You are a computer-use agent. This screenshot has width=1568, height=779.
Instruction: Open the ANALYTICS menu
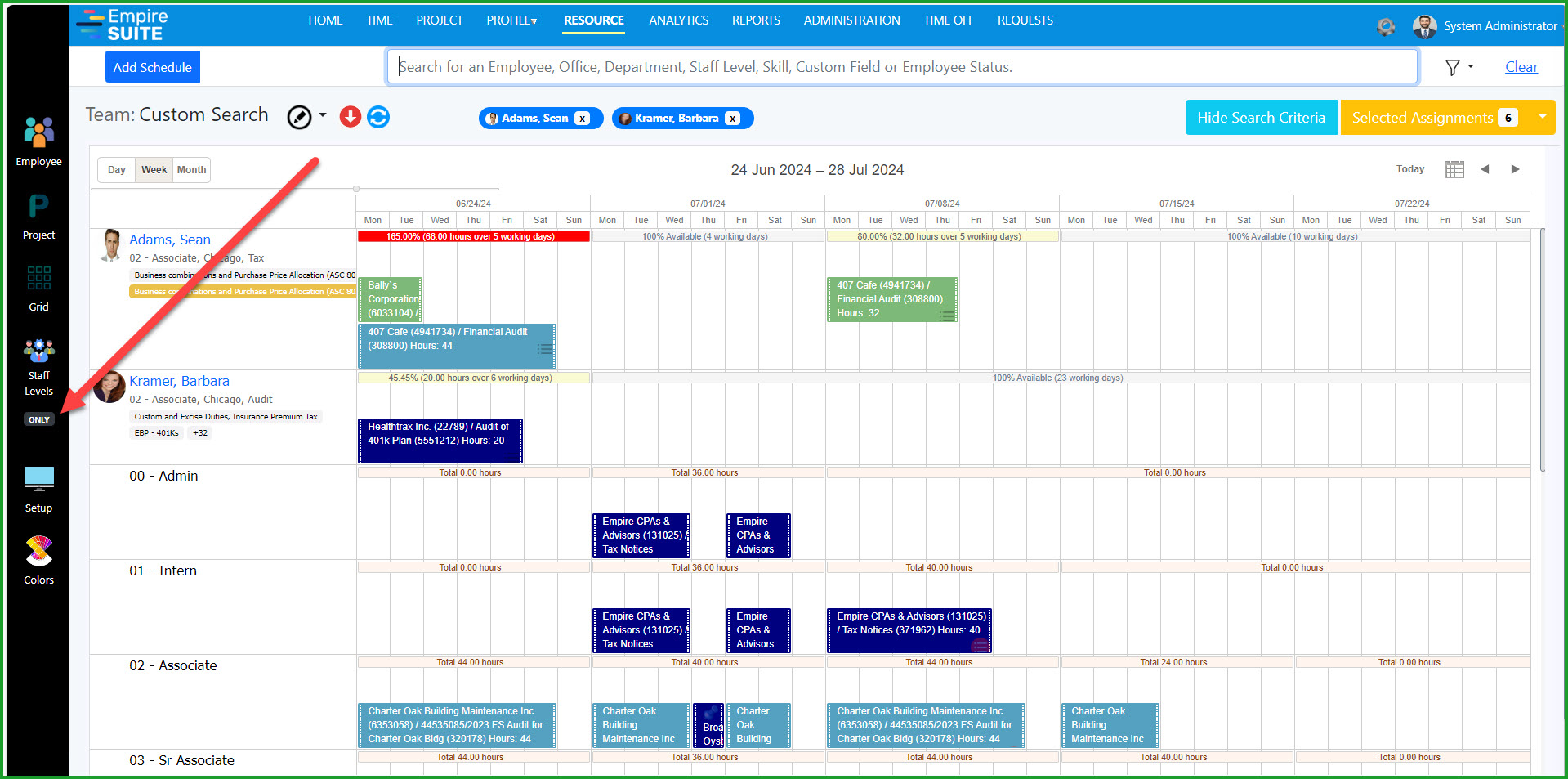tap(679, 20)
